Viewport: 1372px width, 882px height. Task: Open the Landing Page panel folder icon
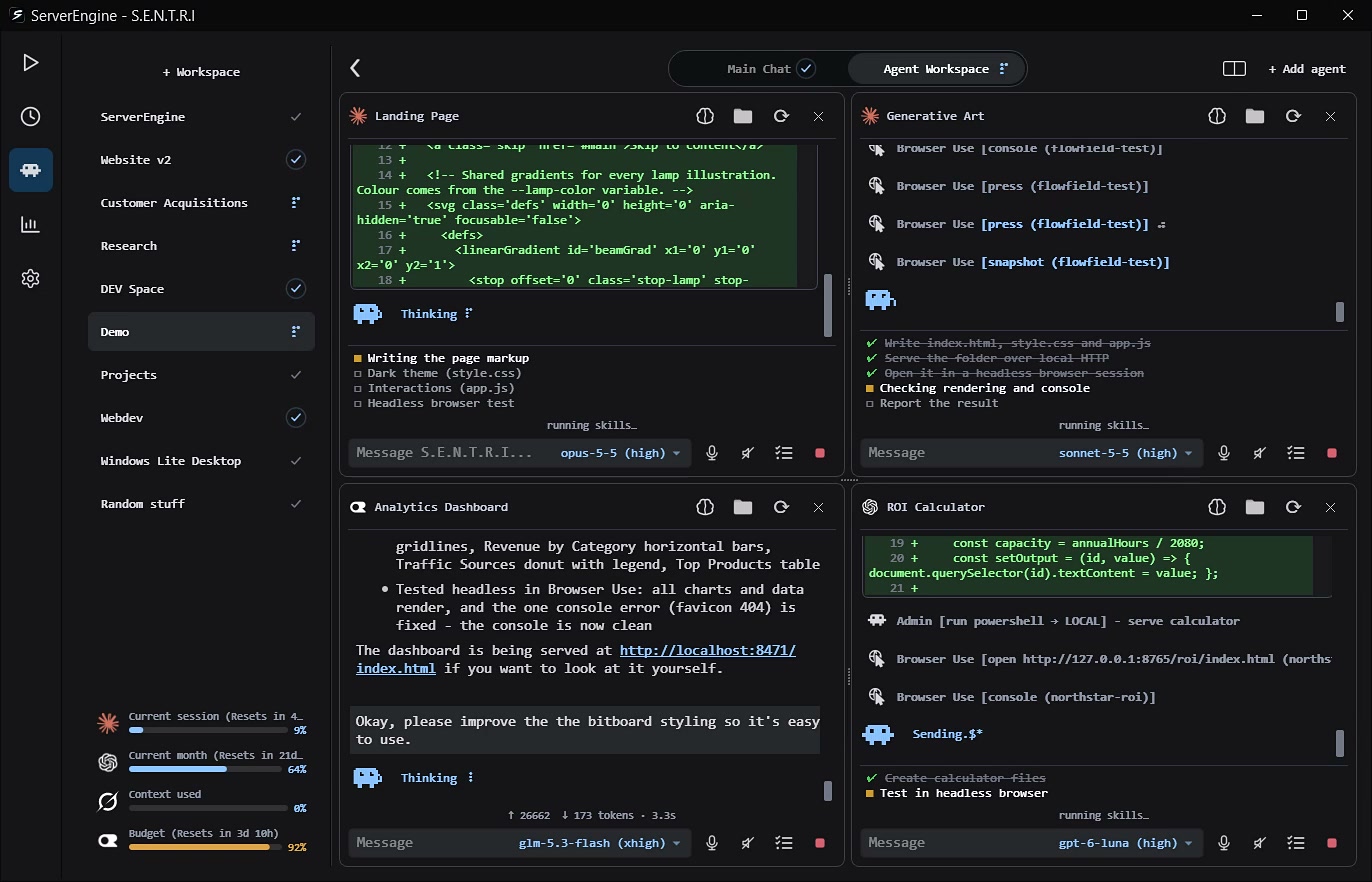(742, 116)
